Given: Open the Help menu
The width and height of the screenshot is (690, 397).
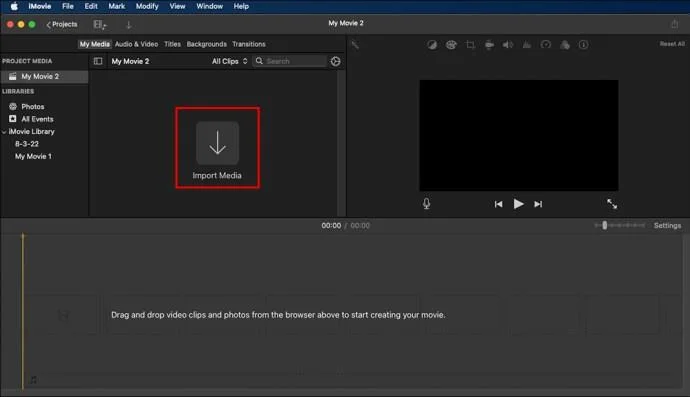Looking at the screenshot, I should [241, 6].
